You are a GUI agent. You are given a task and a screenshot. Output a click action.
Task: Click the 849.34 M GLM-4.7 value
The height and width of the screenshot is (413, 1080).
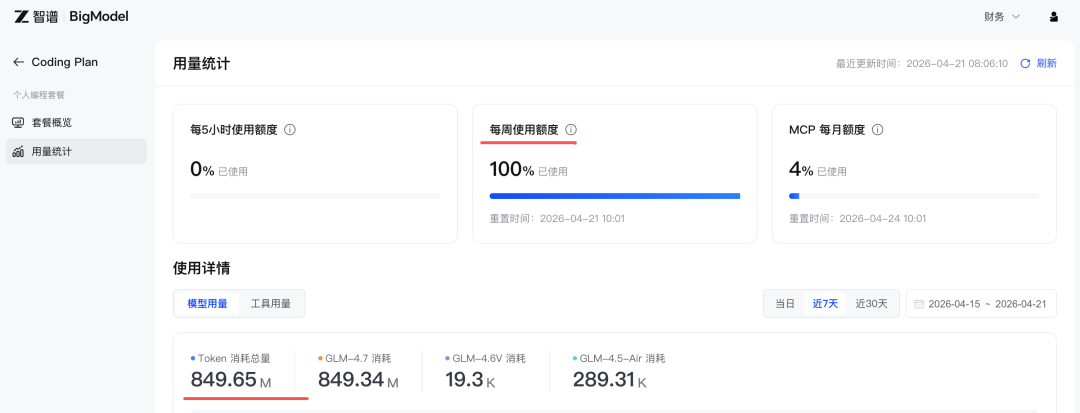(x=358, y=379)
